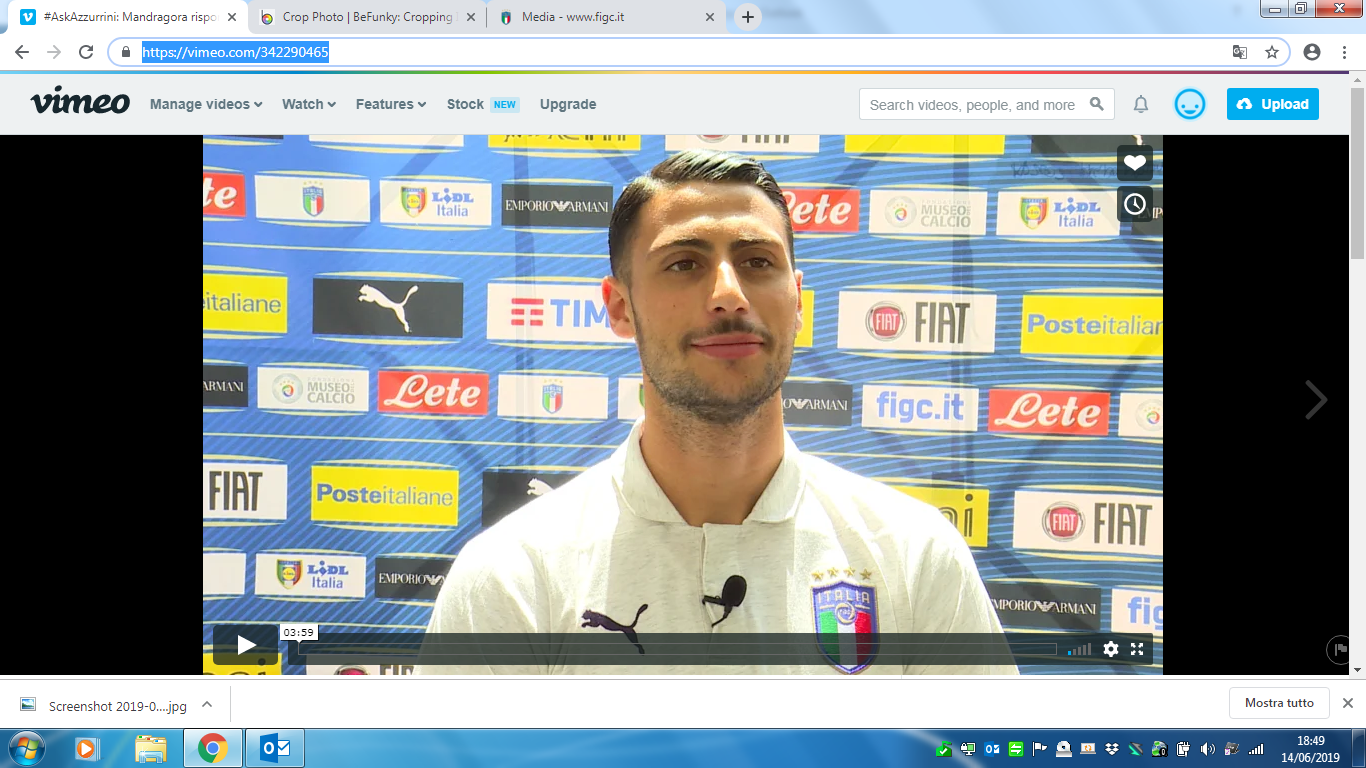Select the Vimeo settings gear in the player
This screenshot has height=768, width=1366.
pyautogui.click(x=1110, y=649)
